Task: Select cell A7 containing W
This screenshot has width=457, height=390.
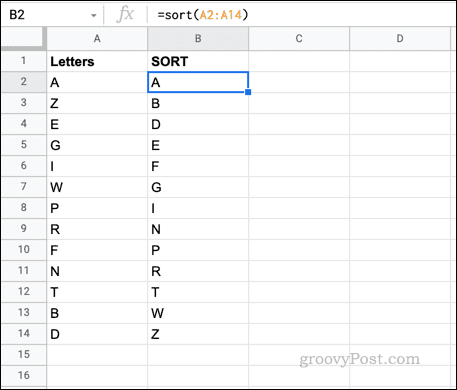Action: tap(97, 187)
